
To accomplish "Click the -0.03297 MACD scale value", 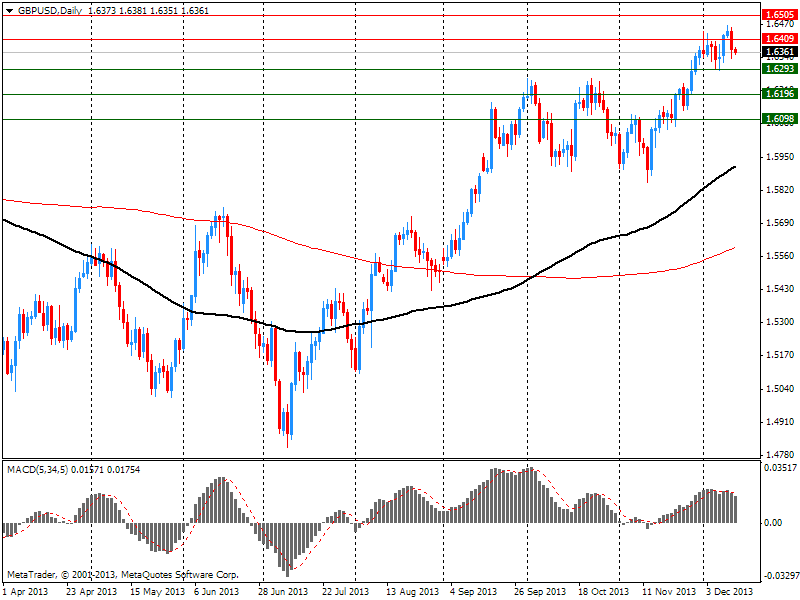I will click(779, 576).
